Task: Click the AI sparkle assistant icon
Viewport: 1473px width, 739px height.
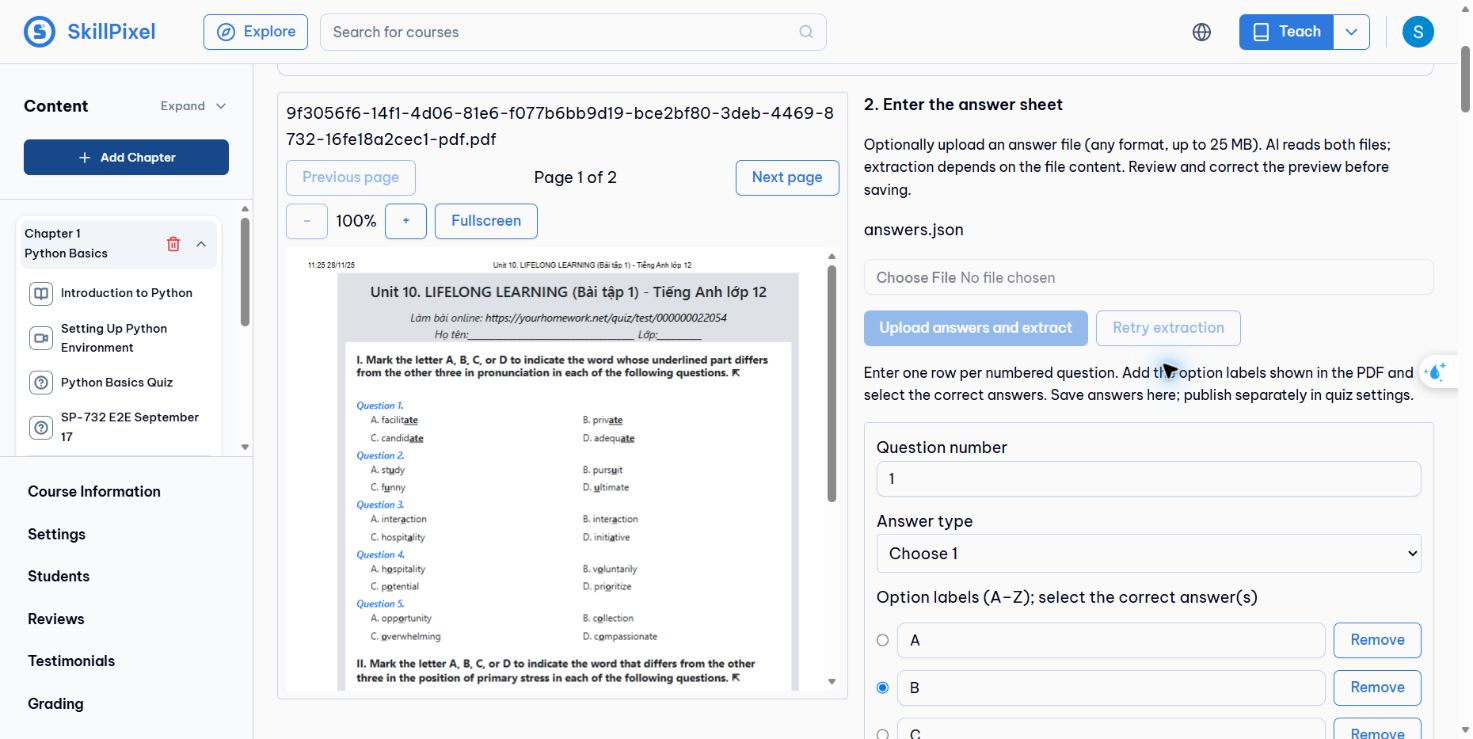Action: [1435, 372]
